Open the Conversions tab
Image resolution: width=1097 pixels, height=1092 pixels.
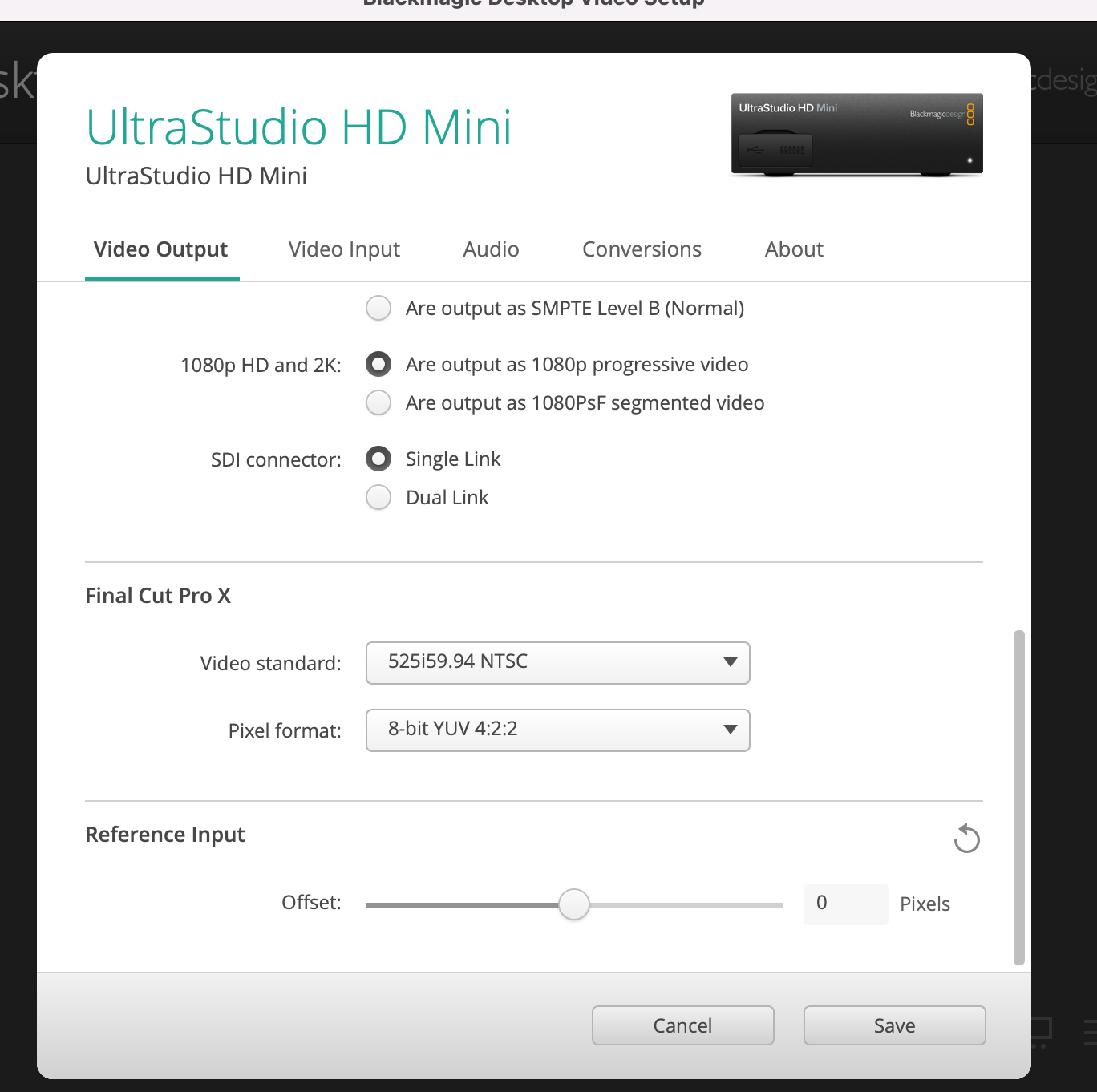coord(642,249)
